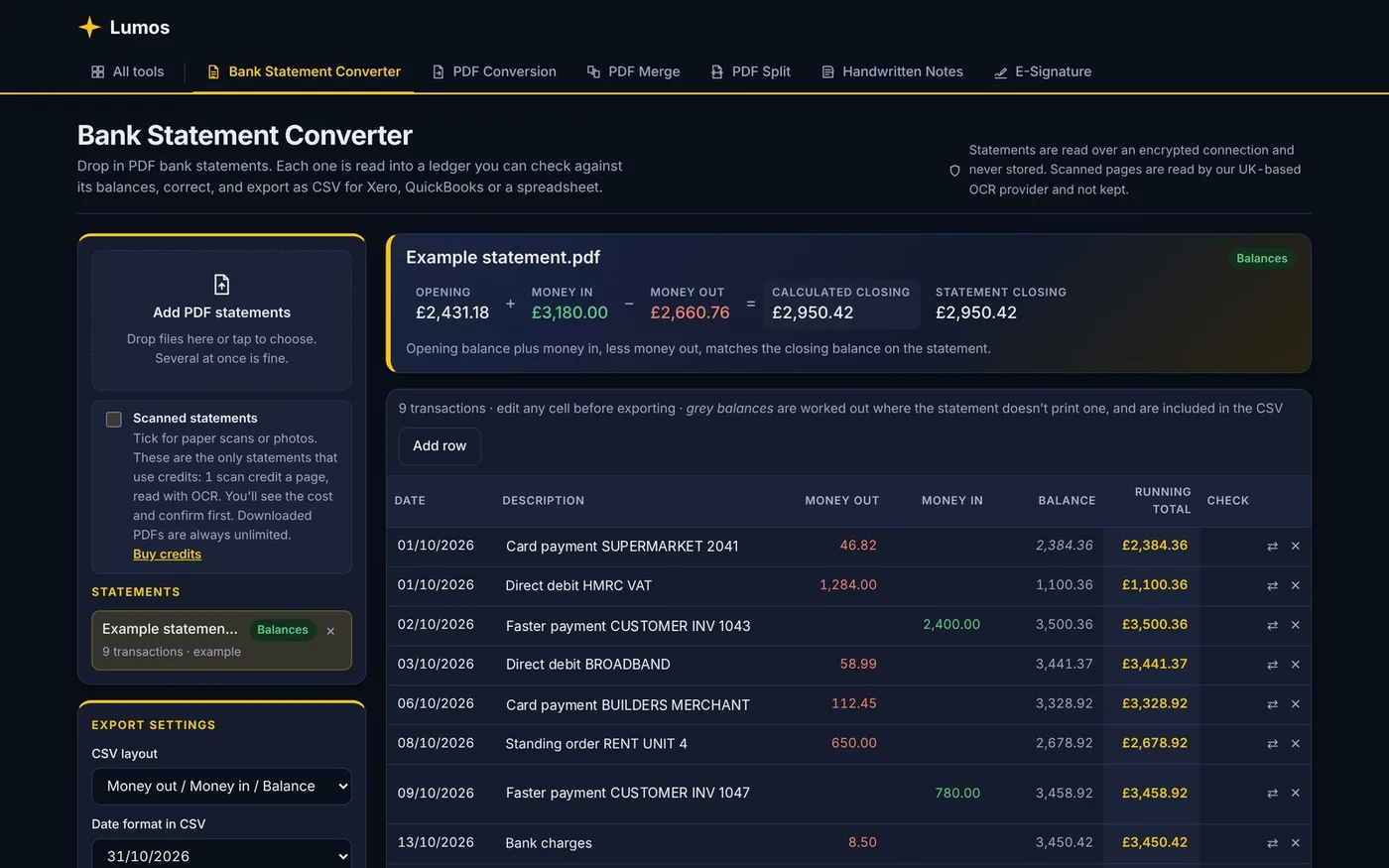Click the Lumos star logo

pyautogui.click(x=89, y=27)
